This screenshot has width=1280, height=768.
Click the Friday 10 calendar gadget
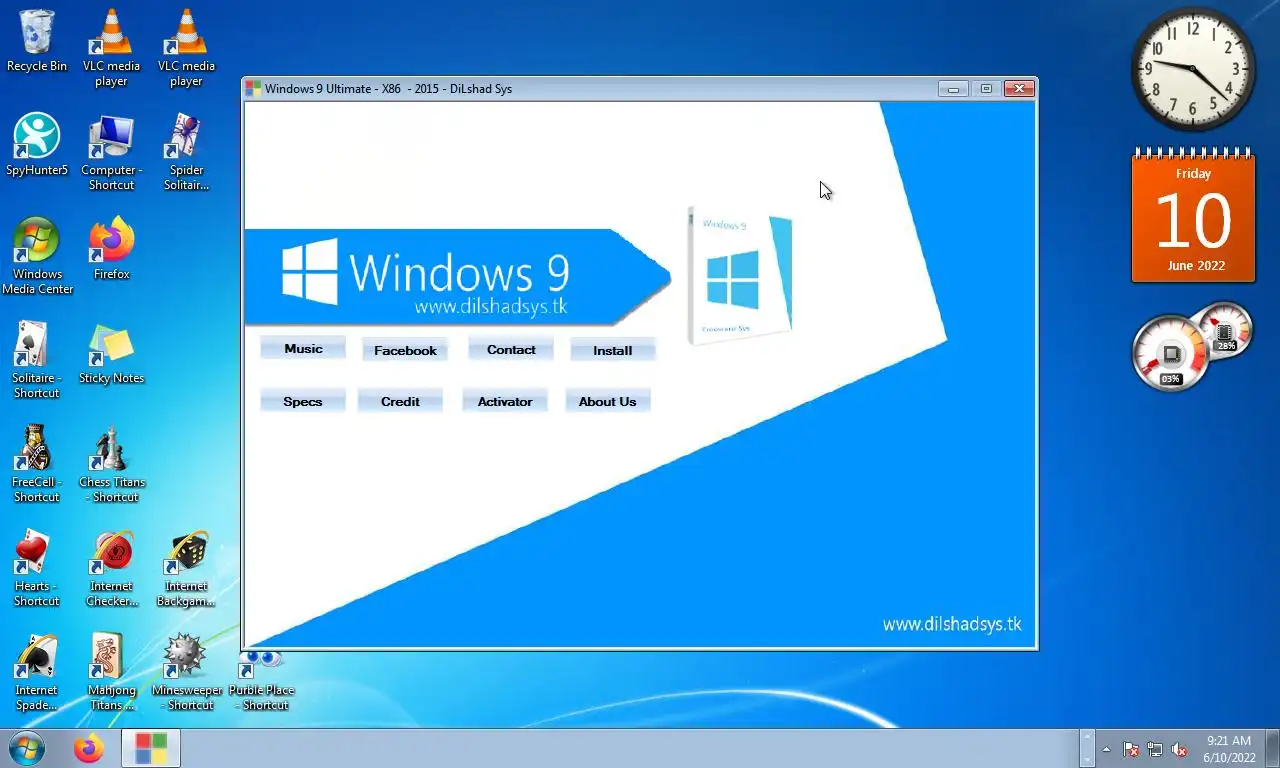click(1193, 216)
